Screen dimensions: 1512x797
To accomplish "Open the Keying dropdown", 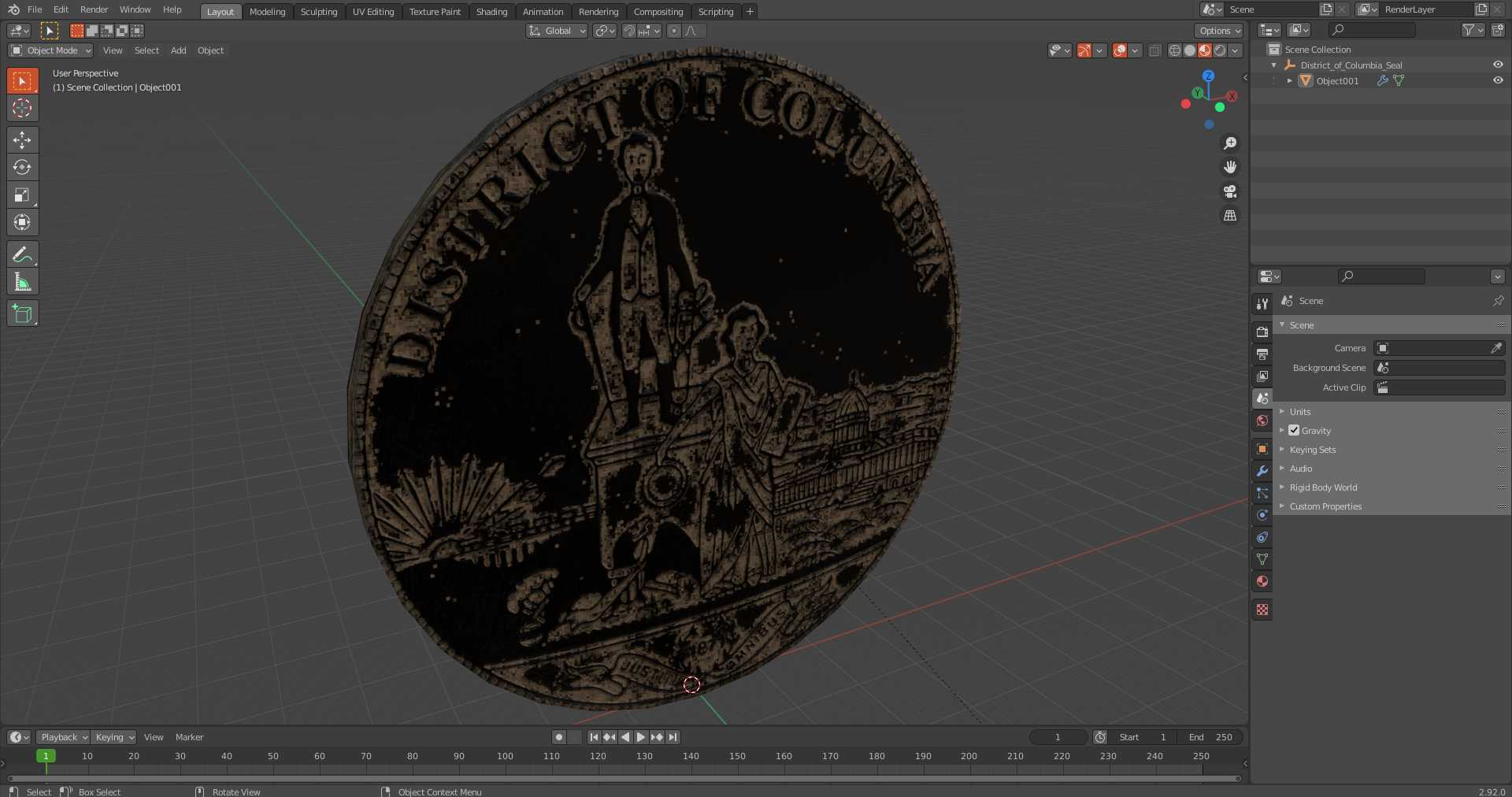I will click(x=113, y=737).
